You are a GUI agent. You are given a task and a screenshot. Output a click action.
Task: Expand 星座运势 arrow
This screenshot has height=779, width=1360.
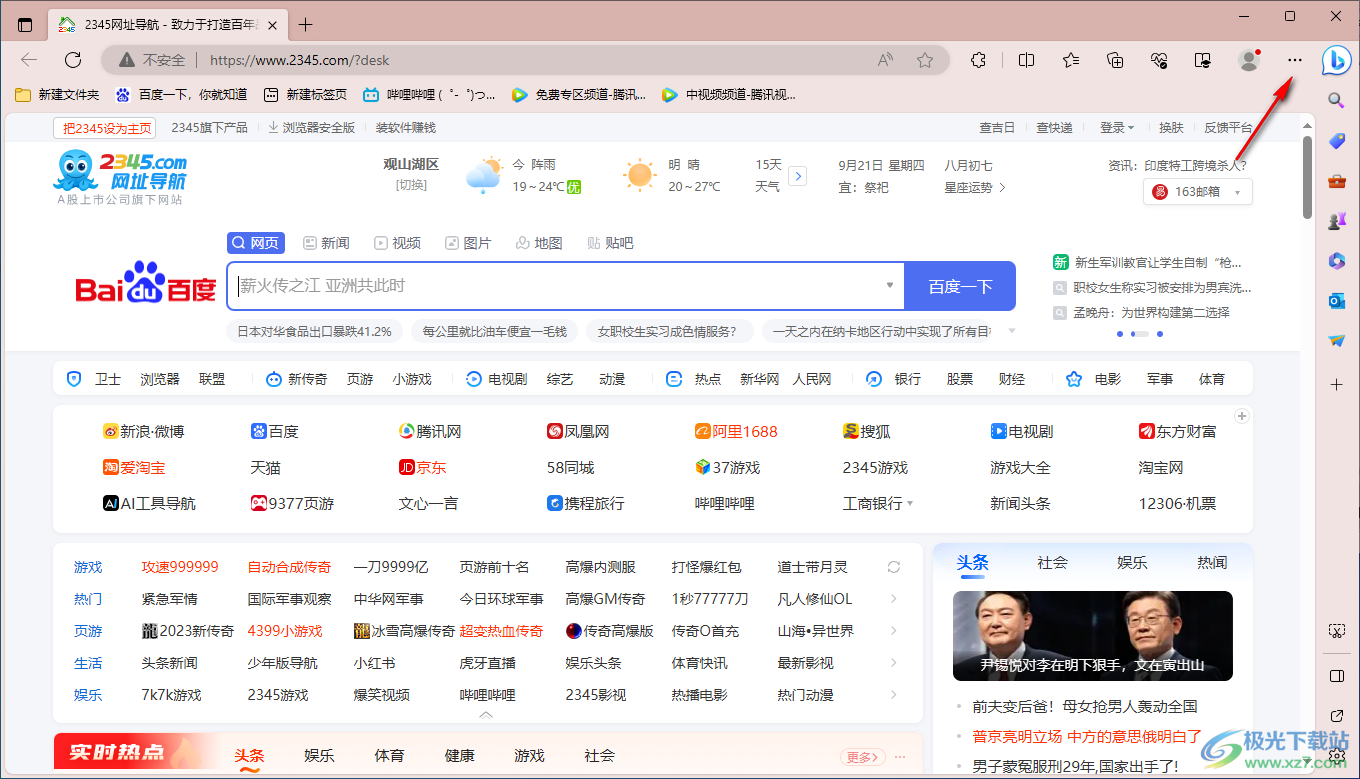[1002, 187]
